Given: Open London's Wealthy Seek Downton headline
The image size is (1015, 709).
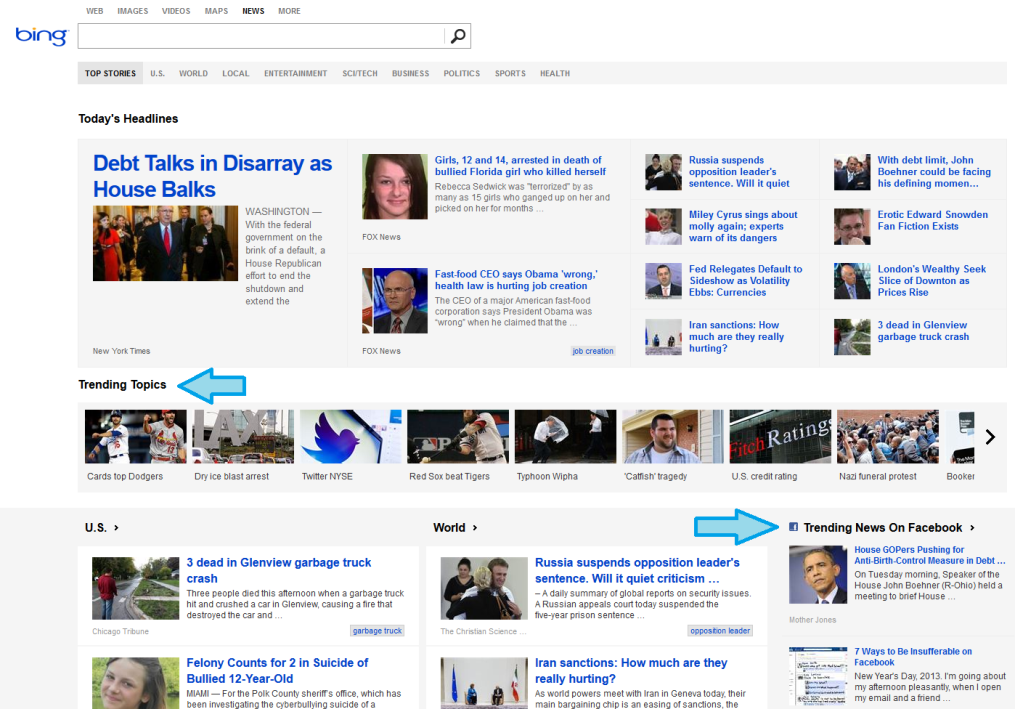Looking at the screenshot, I should 932,280.
